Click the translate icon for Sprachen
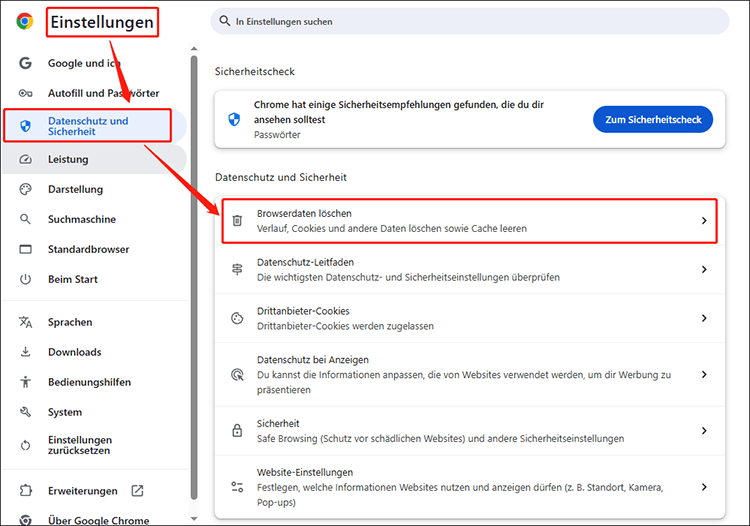The image size is (750, 526). (25, 322)
